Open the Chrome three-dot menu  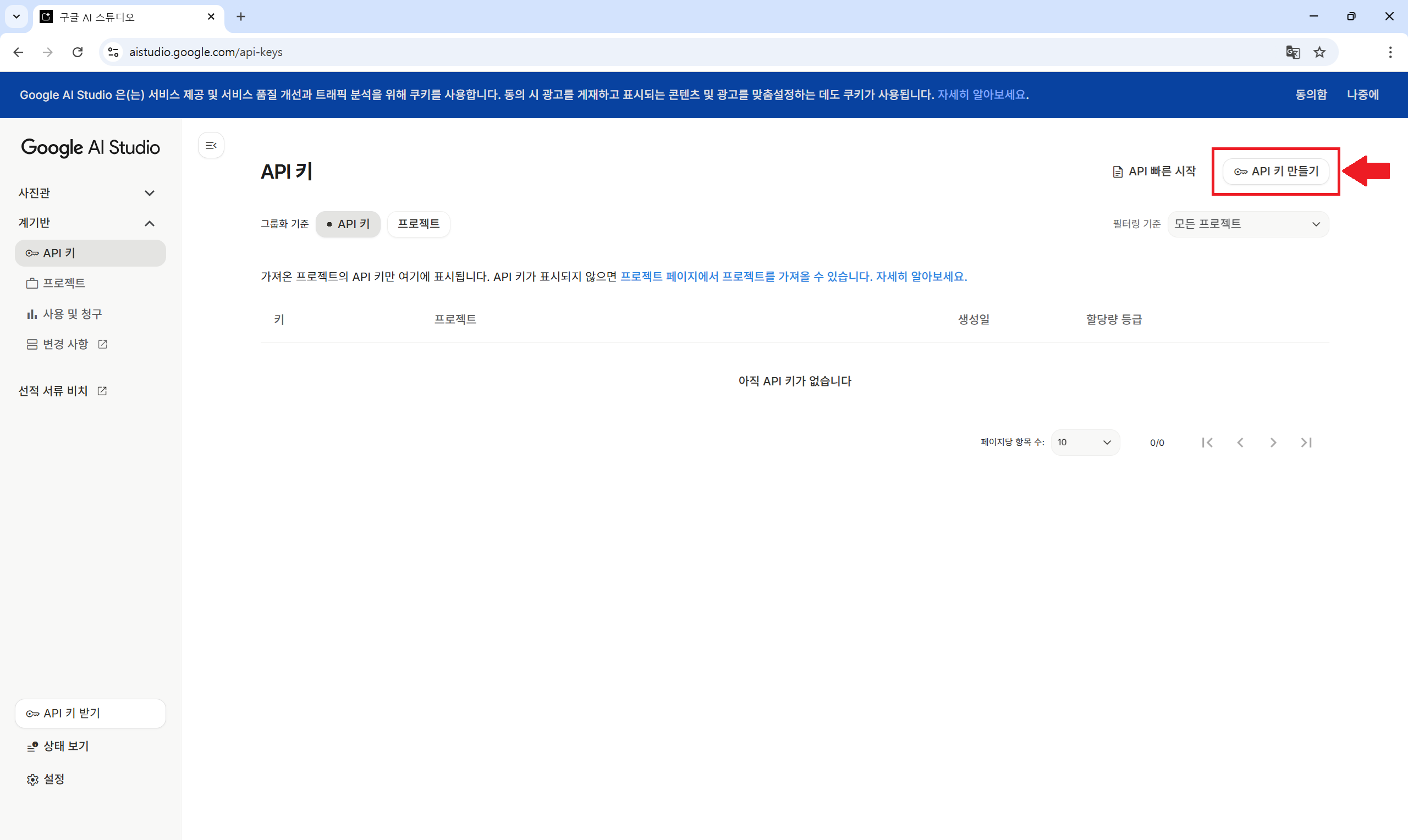pyautogui.click(x=1390, y=52)
